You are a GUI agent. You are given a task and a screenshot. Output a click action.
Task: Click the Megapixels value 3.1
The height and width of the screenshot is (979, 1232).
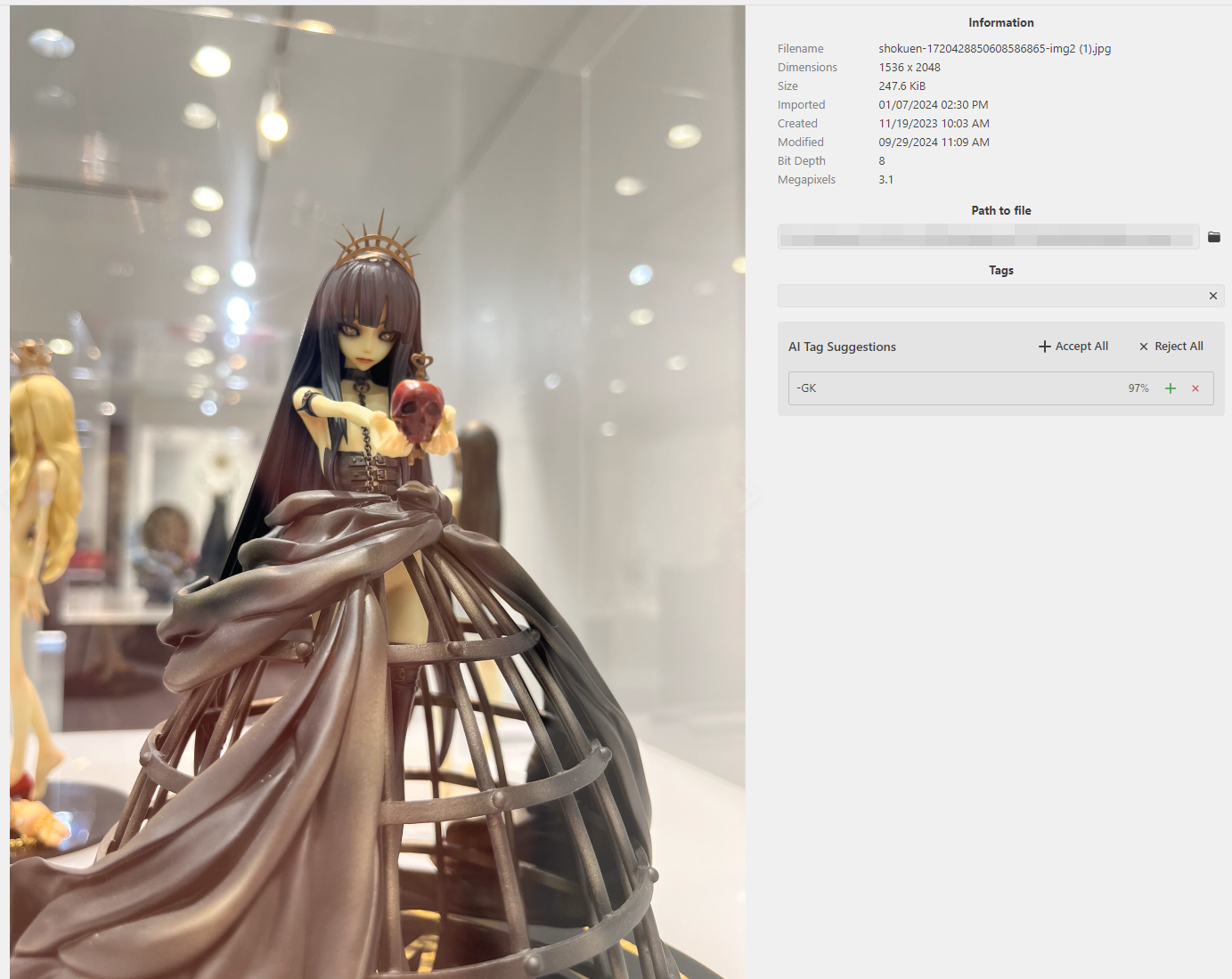[x=886, y=180]
